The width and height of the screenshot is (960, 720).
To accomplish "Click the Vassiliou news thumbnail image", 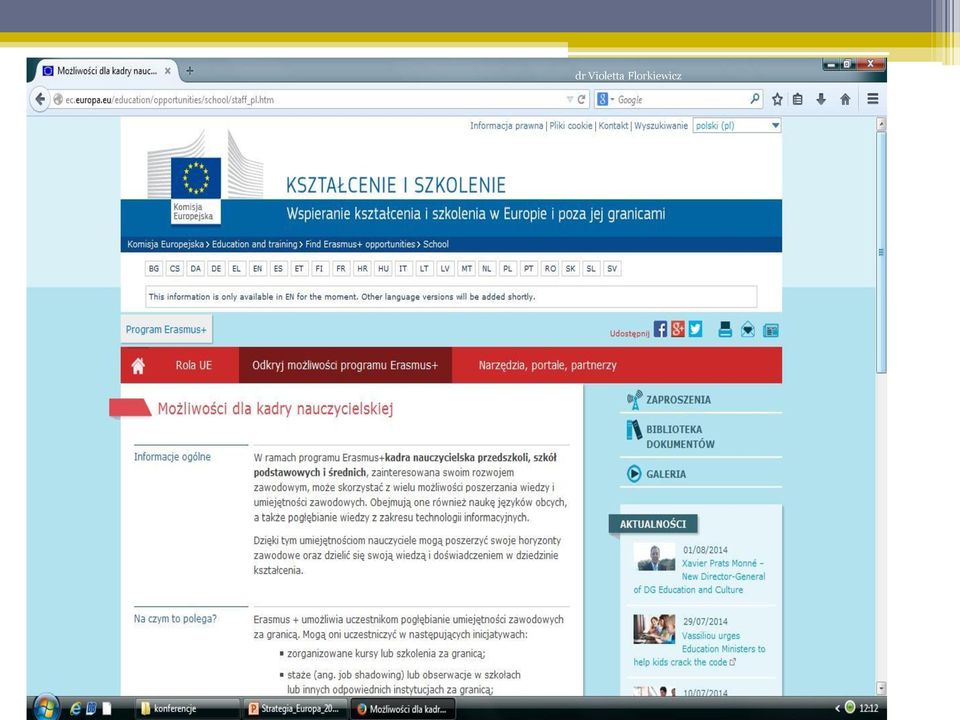I will [x=654, y=629].
